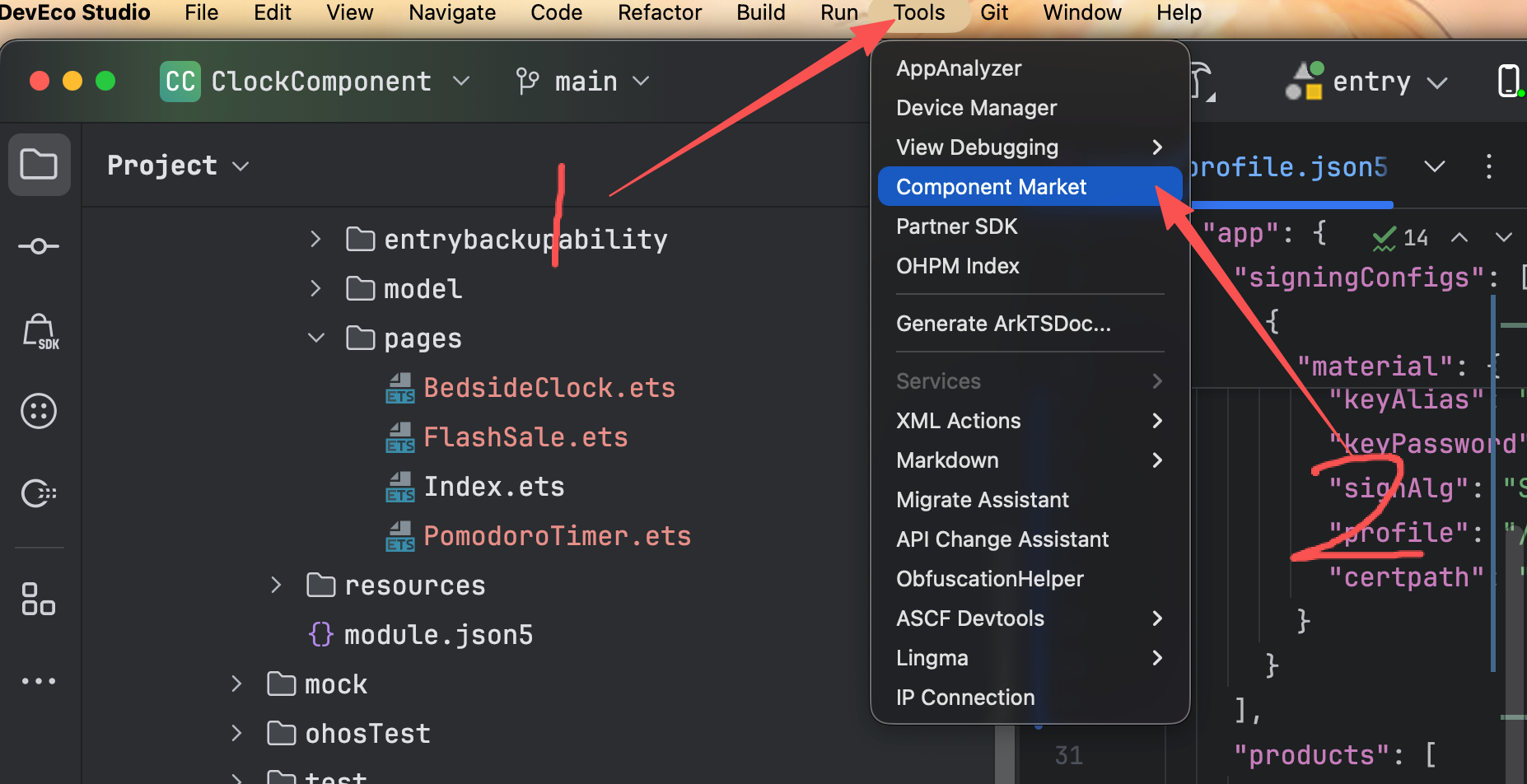Go to next highlighted problem arrow
This screenshot has height=784, width=1527.
pos(1503,238)
